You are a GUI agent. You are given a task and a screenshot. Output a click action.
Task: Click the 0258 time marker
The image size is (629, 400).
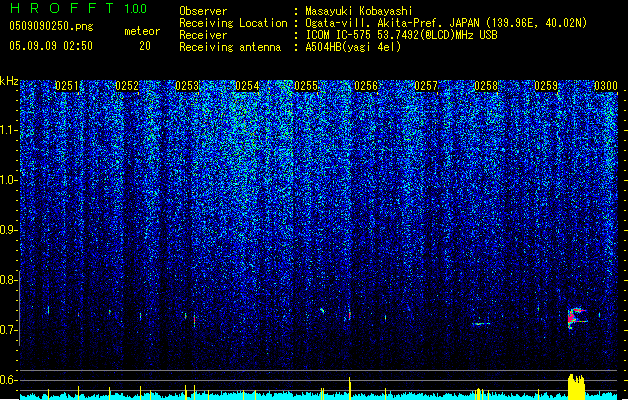(486, 86)
